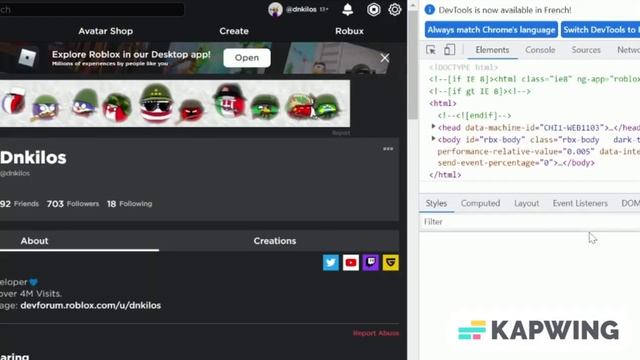Expand the head element node
Viewport: 640px width, 360px height.
coord(433,127)
